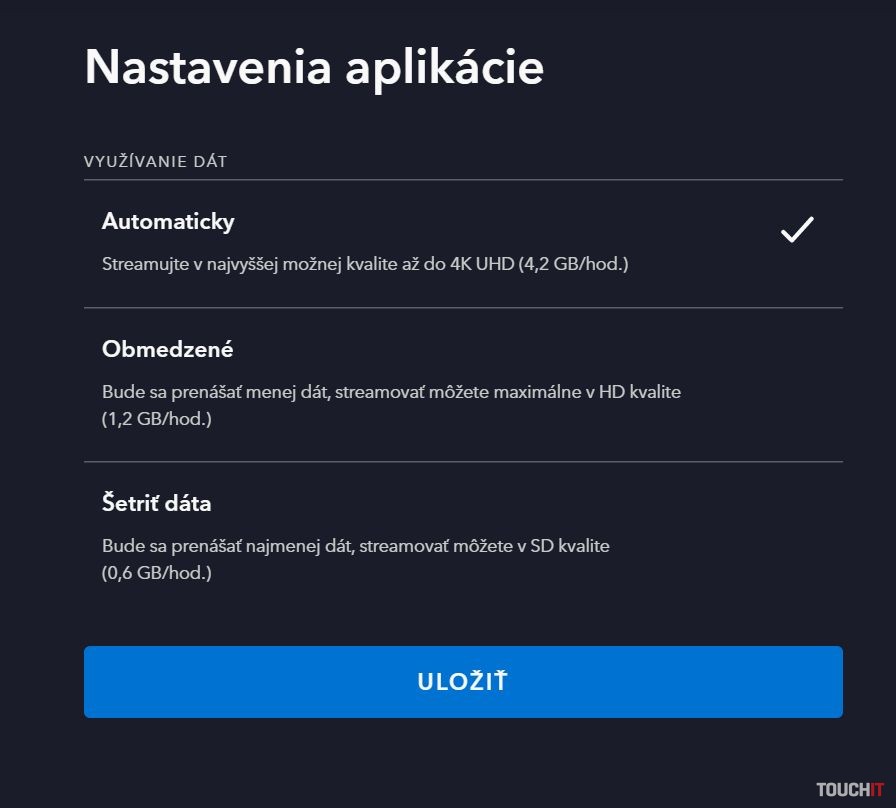
Task: Click the VYUŽÍVANIE DÁT section label
Action: tap(155, 161)
